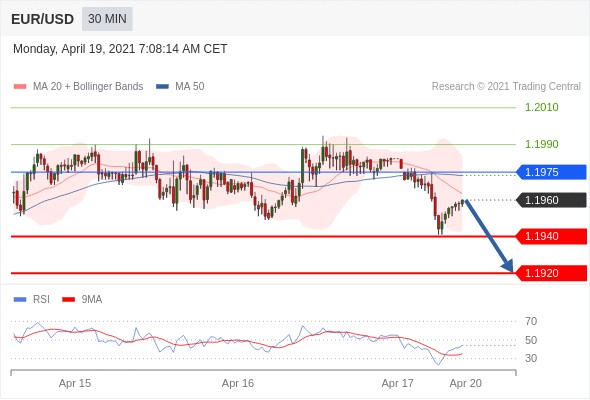This screenshot has height=400, width=590.
Task: Select the blue 1.1975 pivot price tag
Action: click(x=551, y=172)
